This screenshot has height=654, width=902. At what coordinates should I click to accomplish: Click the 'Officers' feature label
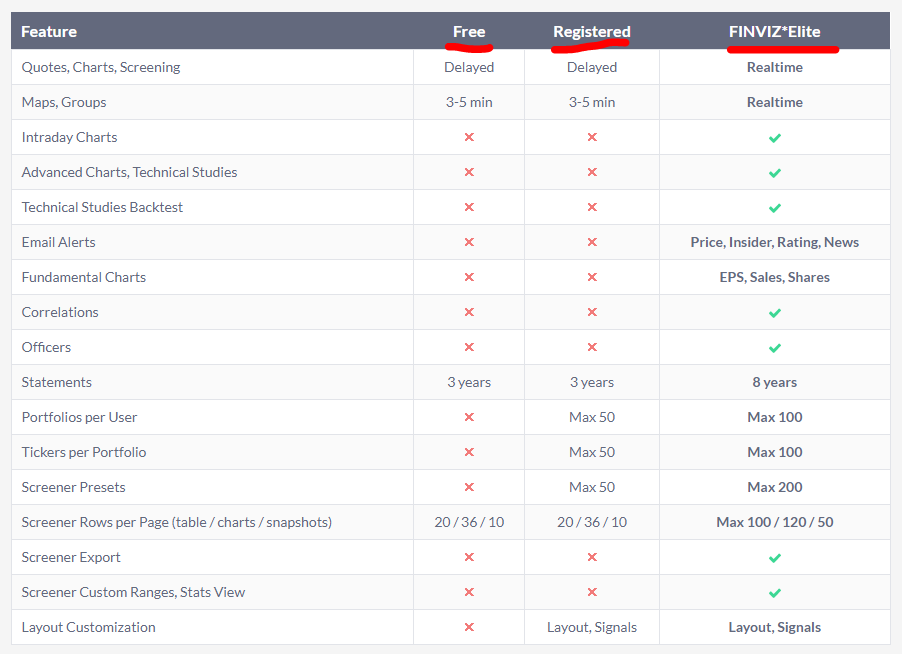[x=46, y=347]
